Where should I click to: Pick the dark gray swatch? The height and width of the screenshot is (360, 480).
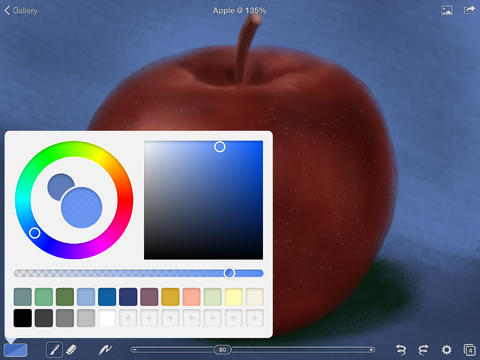44,318
